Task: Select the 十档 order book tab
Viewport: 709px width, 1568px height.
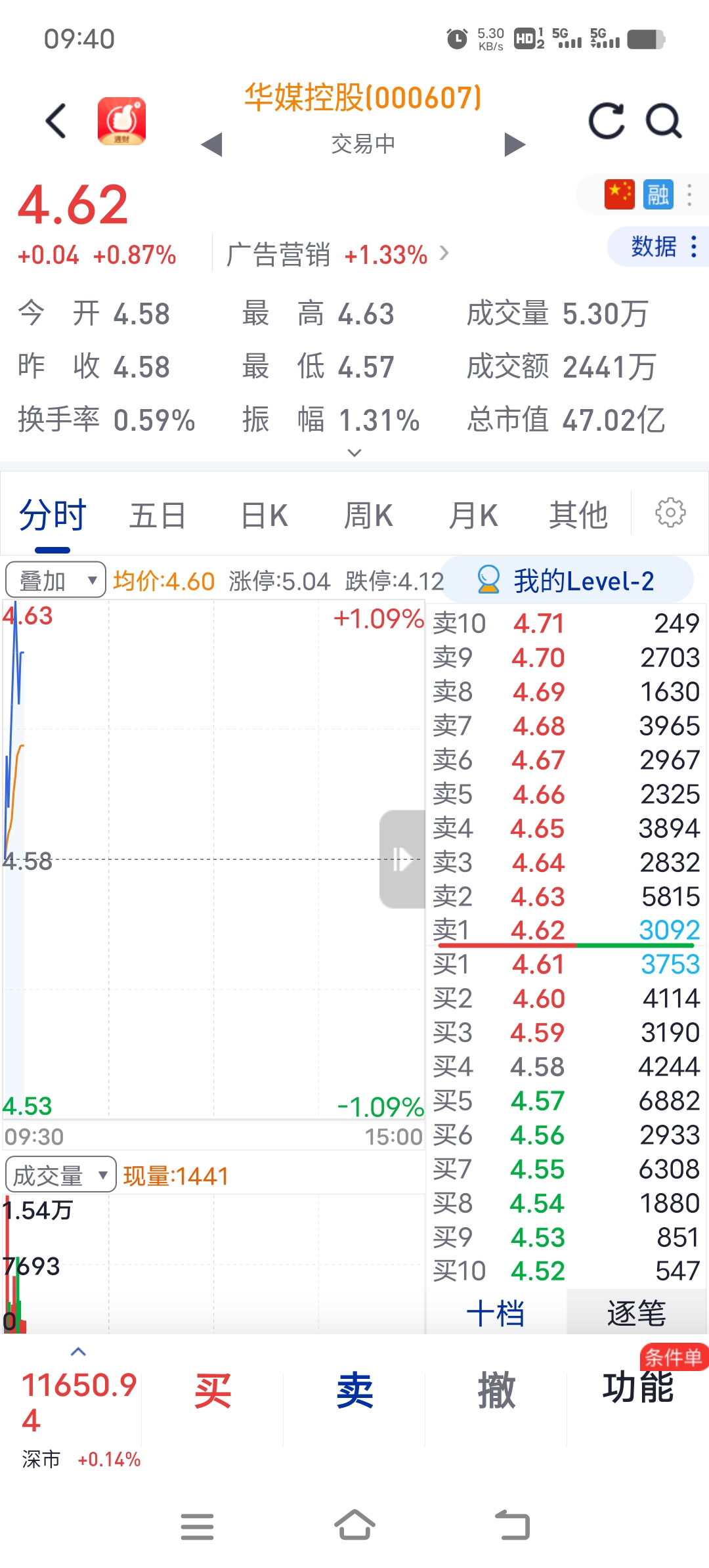Action: pyautogui.click(x=496, y=1313)
